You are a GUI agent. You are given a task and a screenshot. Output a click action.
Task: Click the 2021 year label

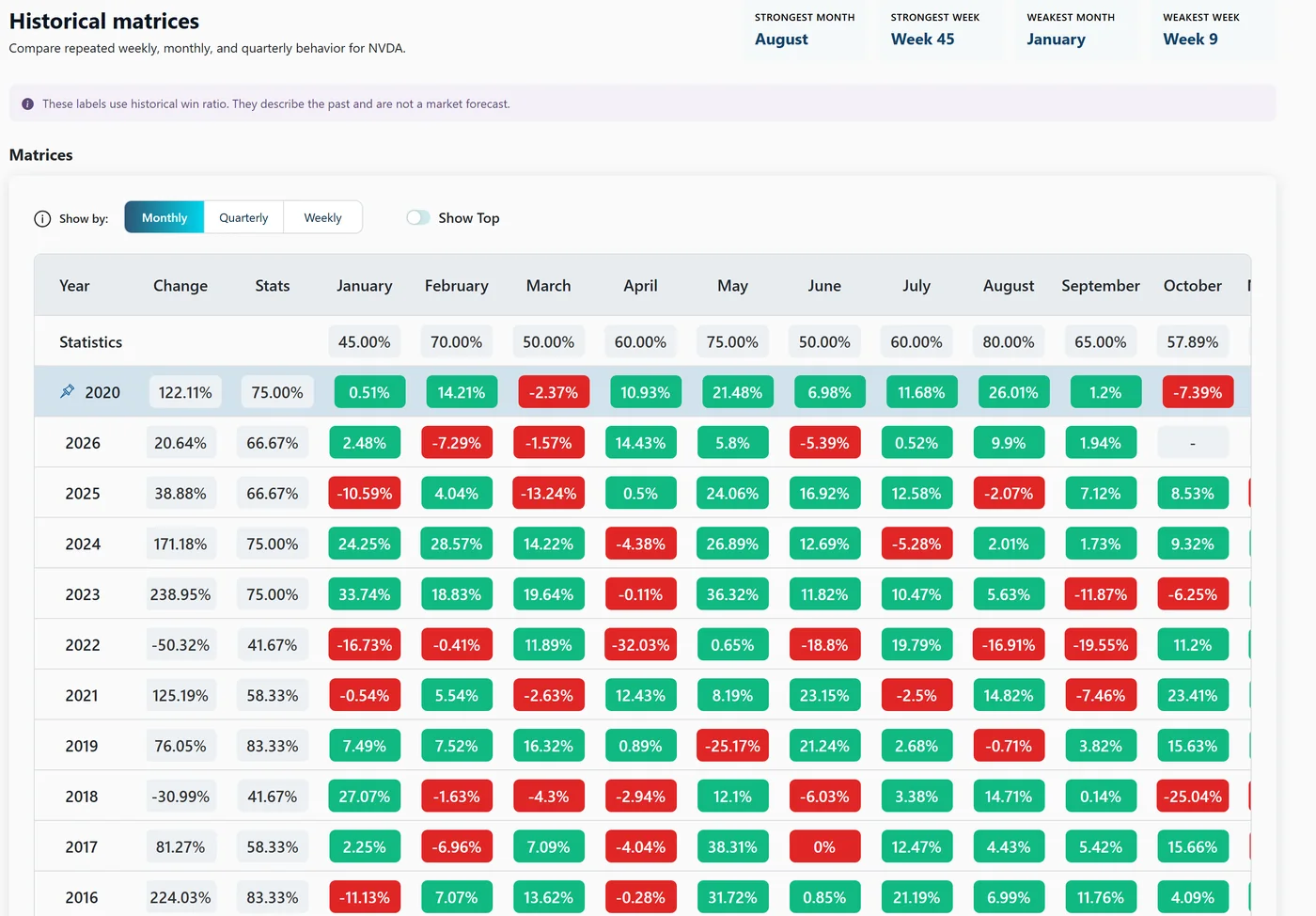82,696
